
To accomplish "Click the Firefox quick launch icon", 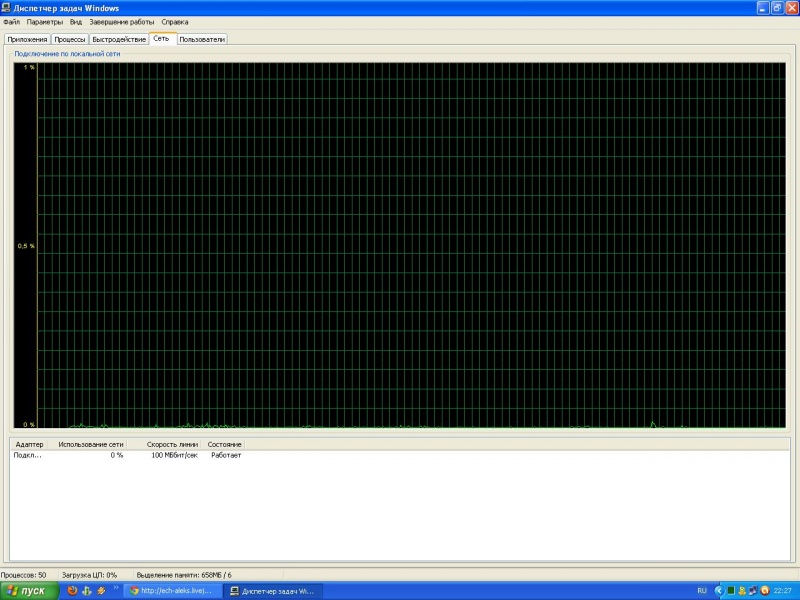I will click(72, 591).
